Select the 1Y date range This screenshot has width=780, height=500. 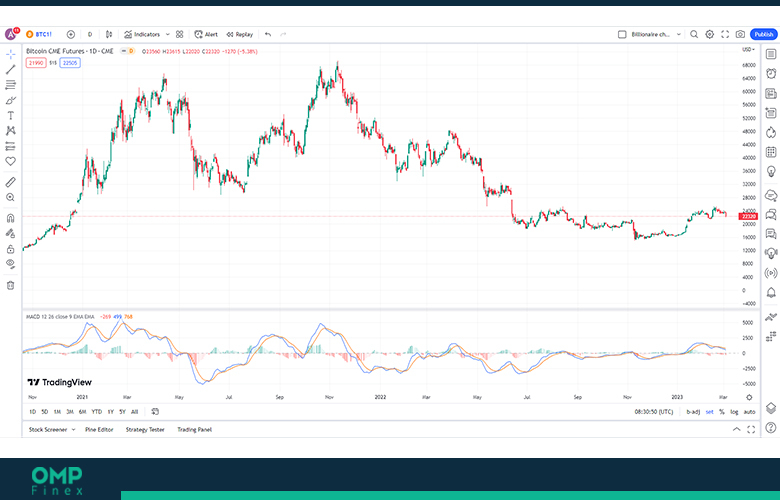(x=110, y=411)
